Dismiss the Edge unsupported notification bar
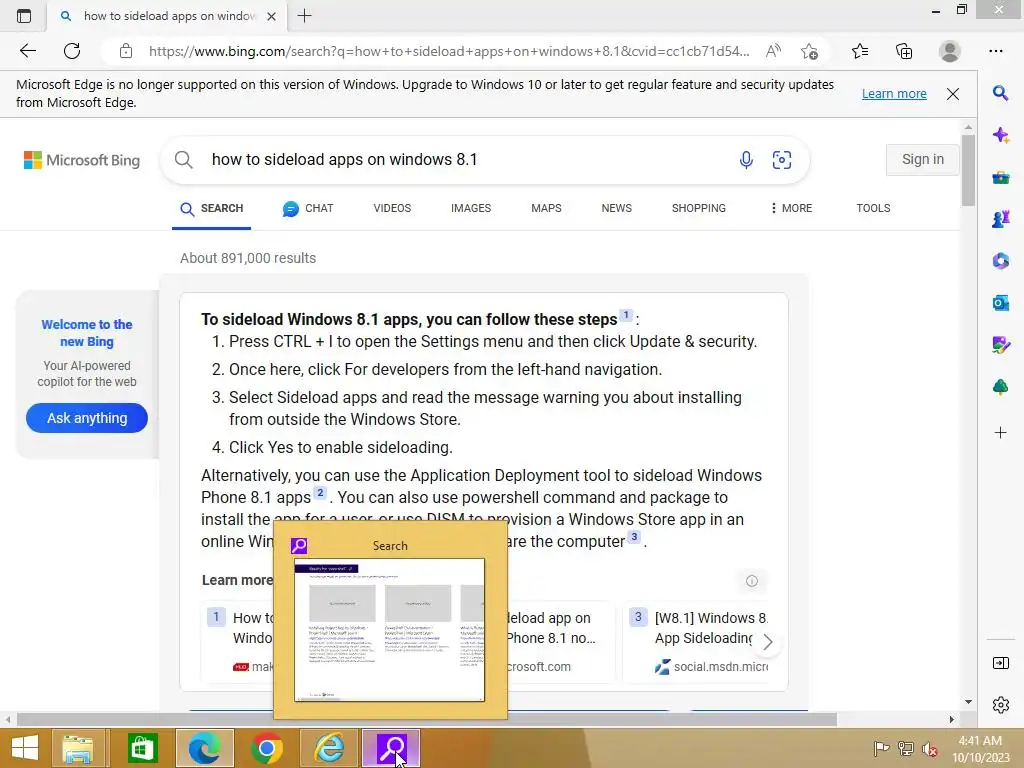Viewport: 1024px width, 768px height. coord(953,94)
